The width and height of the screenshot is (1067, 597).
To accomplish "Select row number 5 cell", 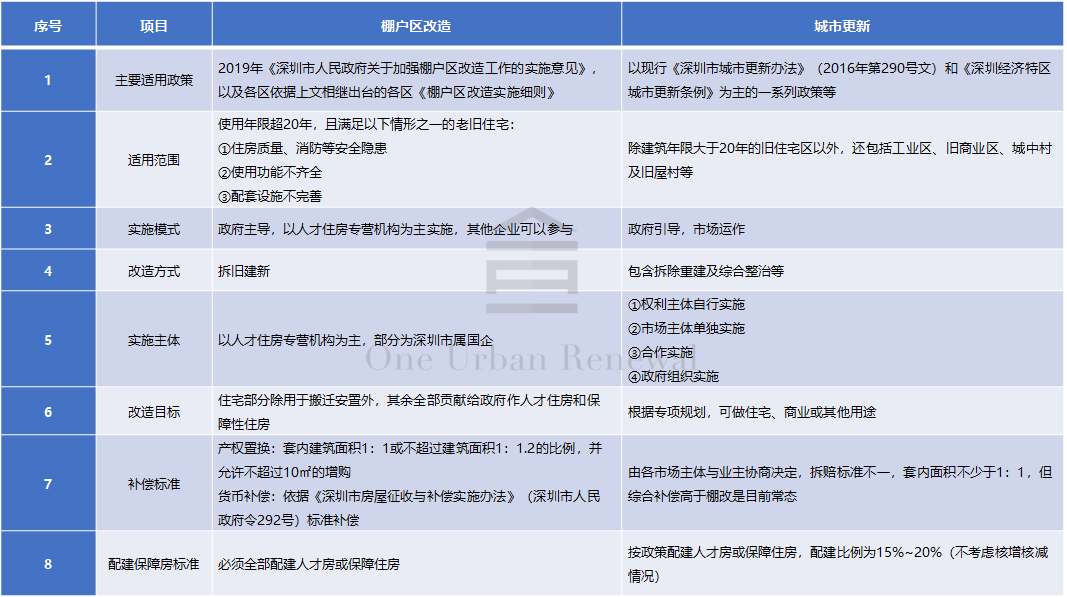I will (48, 340).
